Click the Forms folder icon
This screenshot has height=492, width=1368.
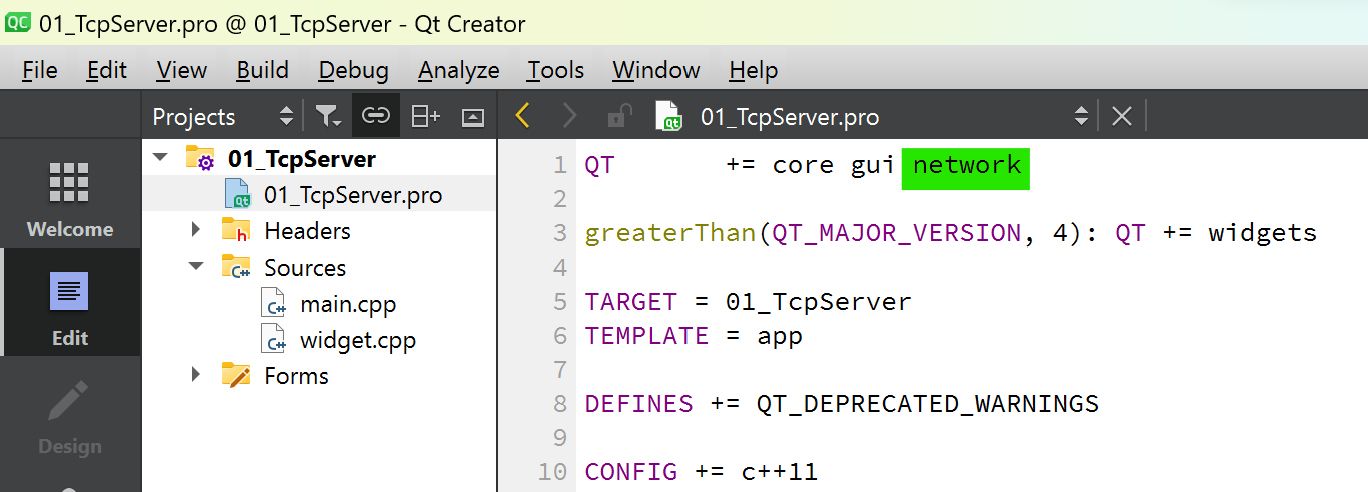pyautogui.click(x=236, y=375)
